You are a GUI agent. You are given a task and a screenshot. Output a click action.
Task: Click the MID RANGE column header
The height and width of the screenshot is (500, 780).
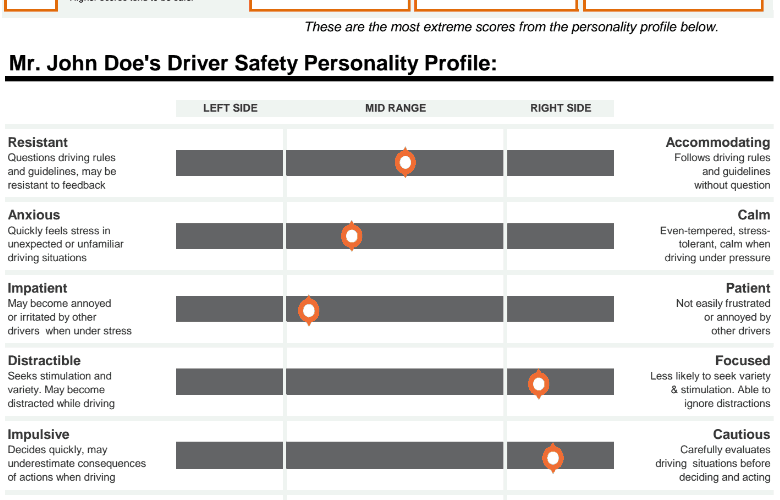[395, 108]
